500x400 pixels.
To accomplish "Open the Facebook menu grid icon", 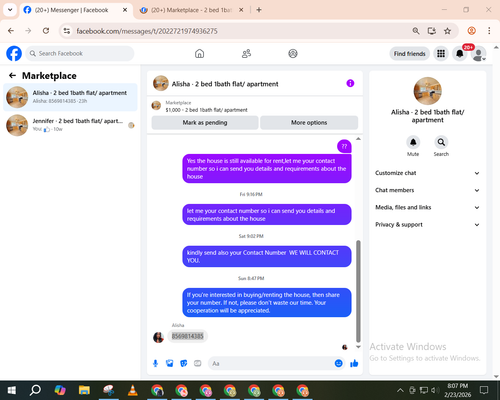I will tap(441, 54).
